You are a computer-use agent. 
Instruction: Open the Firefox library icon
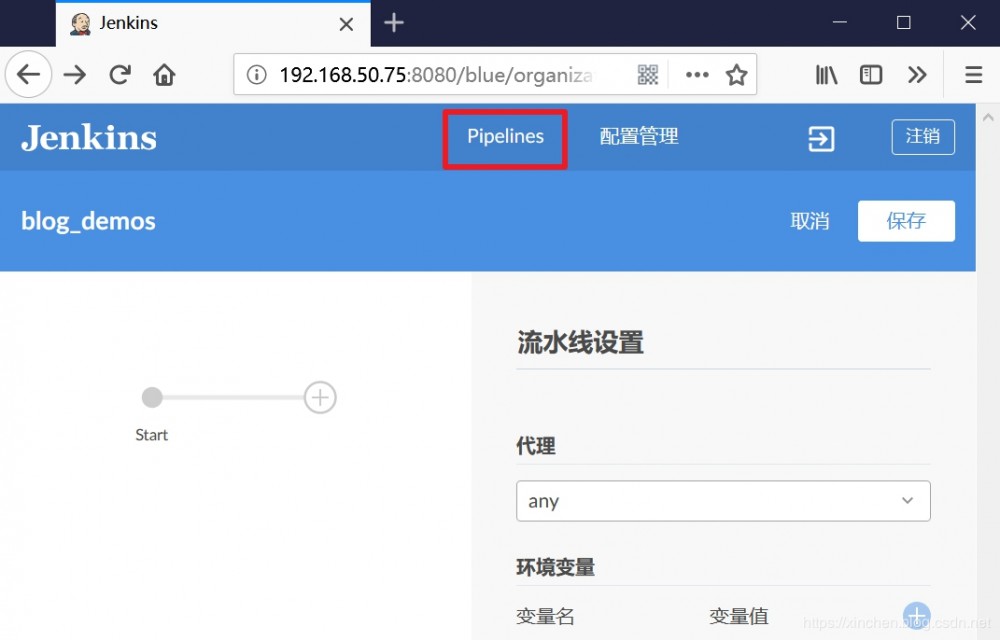(826, 74)
